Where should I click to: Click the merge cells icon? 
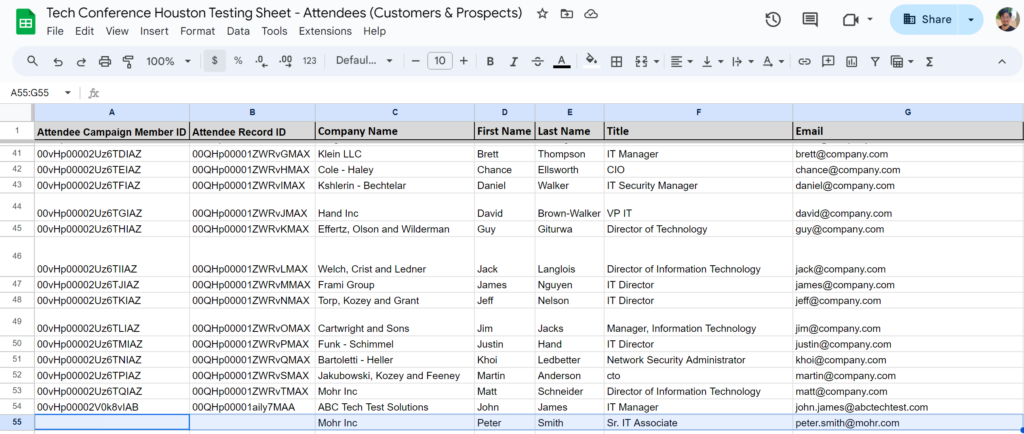pos(640,61)
